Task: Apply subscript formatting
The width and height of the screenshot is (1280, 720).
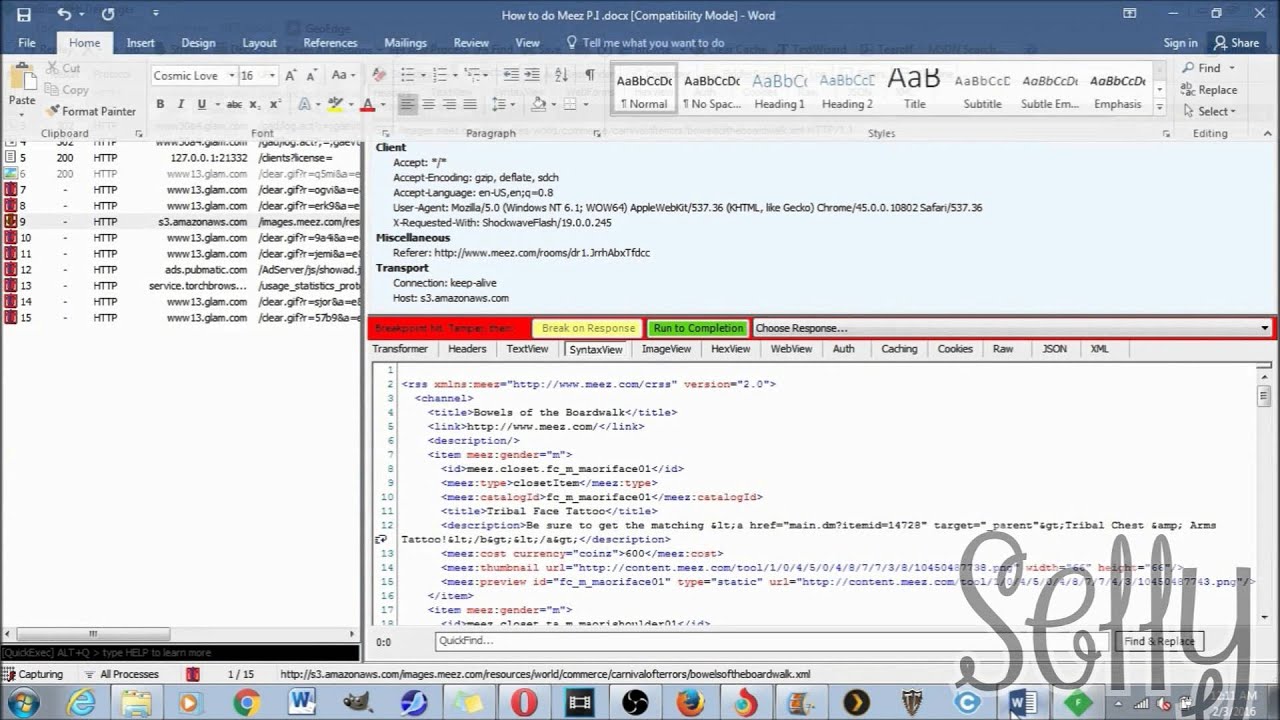Action: click(x=254, y=104)
